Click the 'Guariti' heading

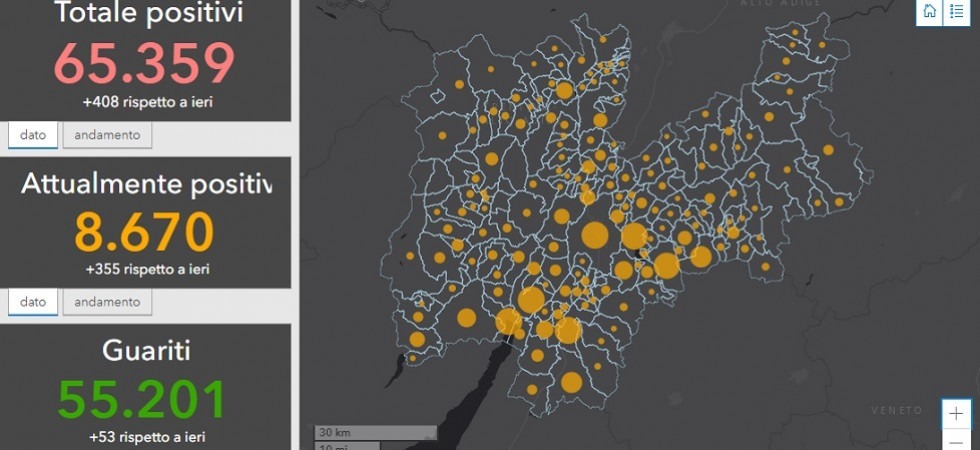pyautogui.click(x=146, y=350)
